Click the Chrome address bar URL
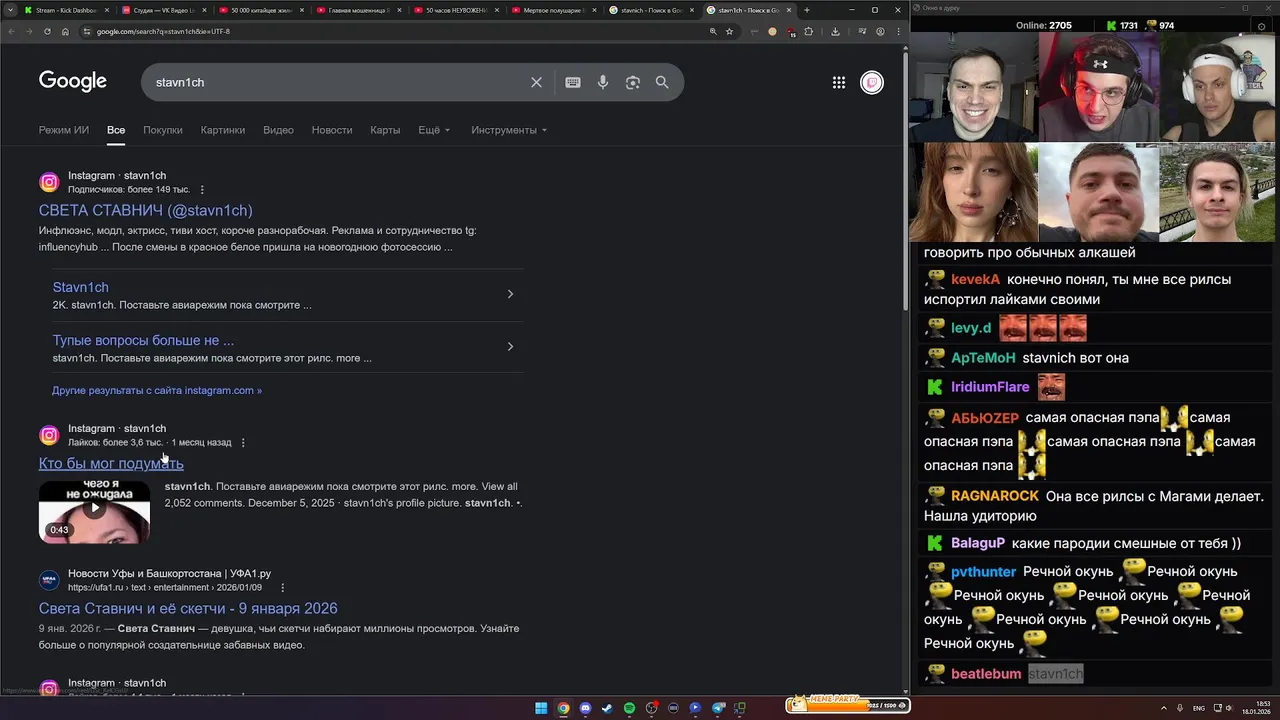 (163, 31)
